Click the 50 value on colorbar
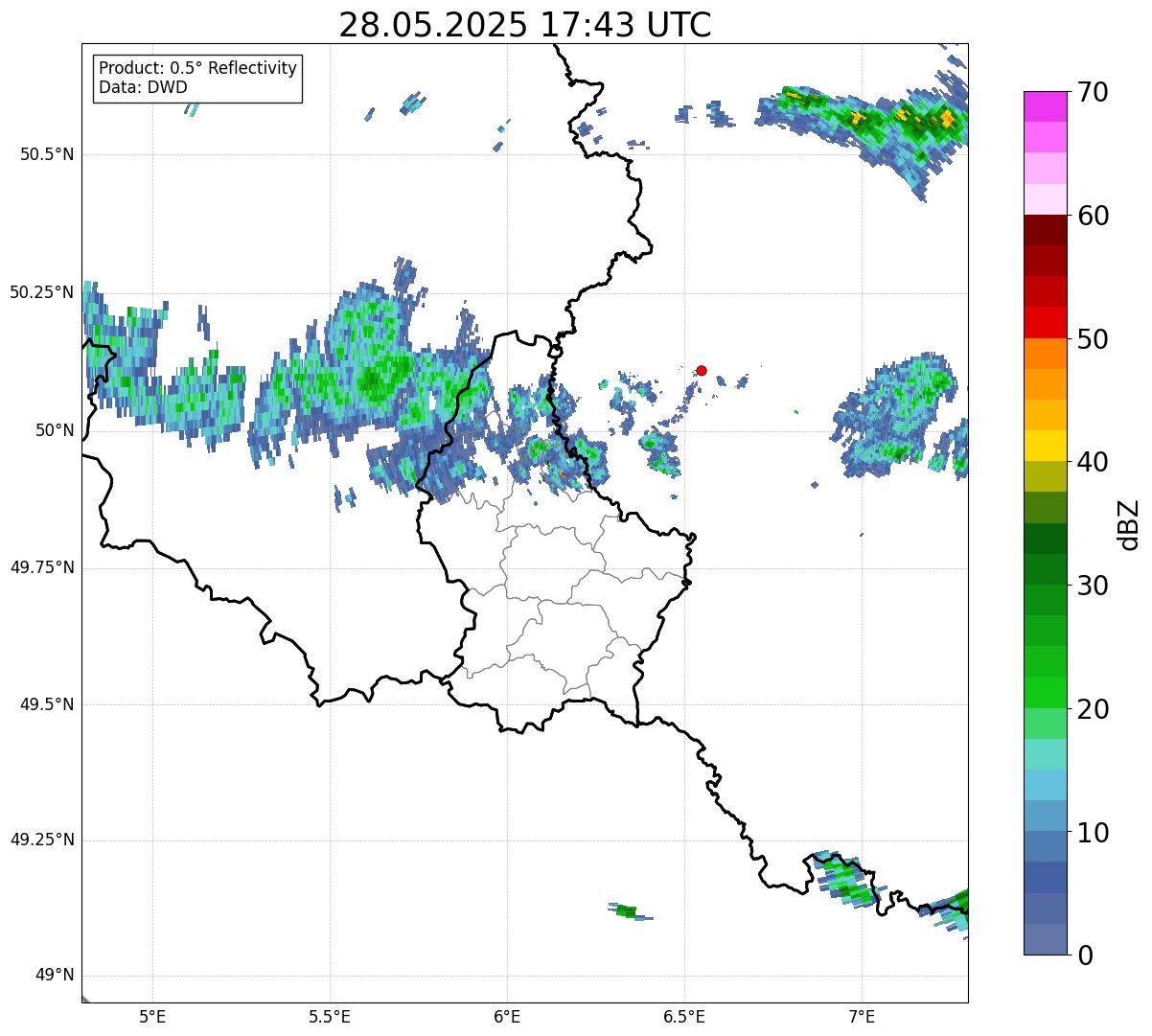Screen dimensions: 1152x1036 (x=1093, y=339)
